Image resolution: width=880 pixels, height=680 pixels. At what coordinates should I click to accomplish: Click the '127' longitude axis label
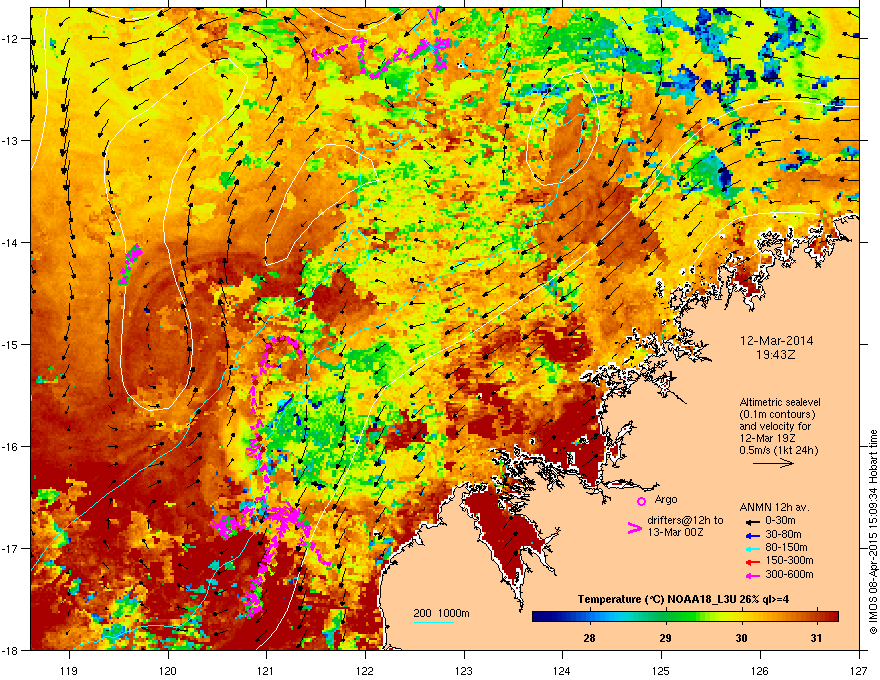pos(859,671)
